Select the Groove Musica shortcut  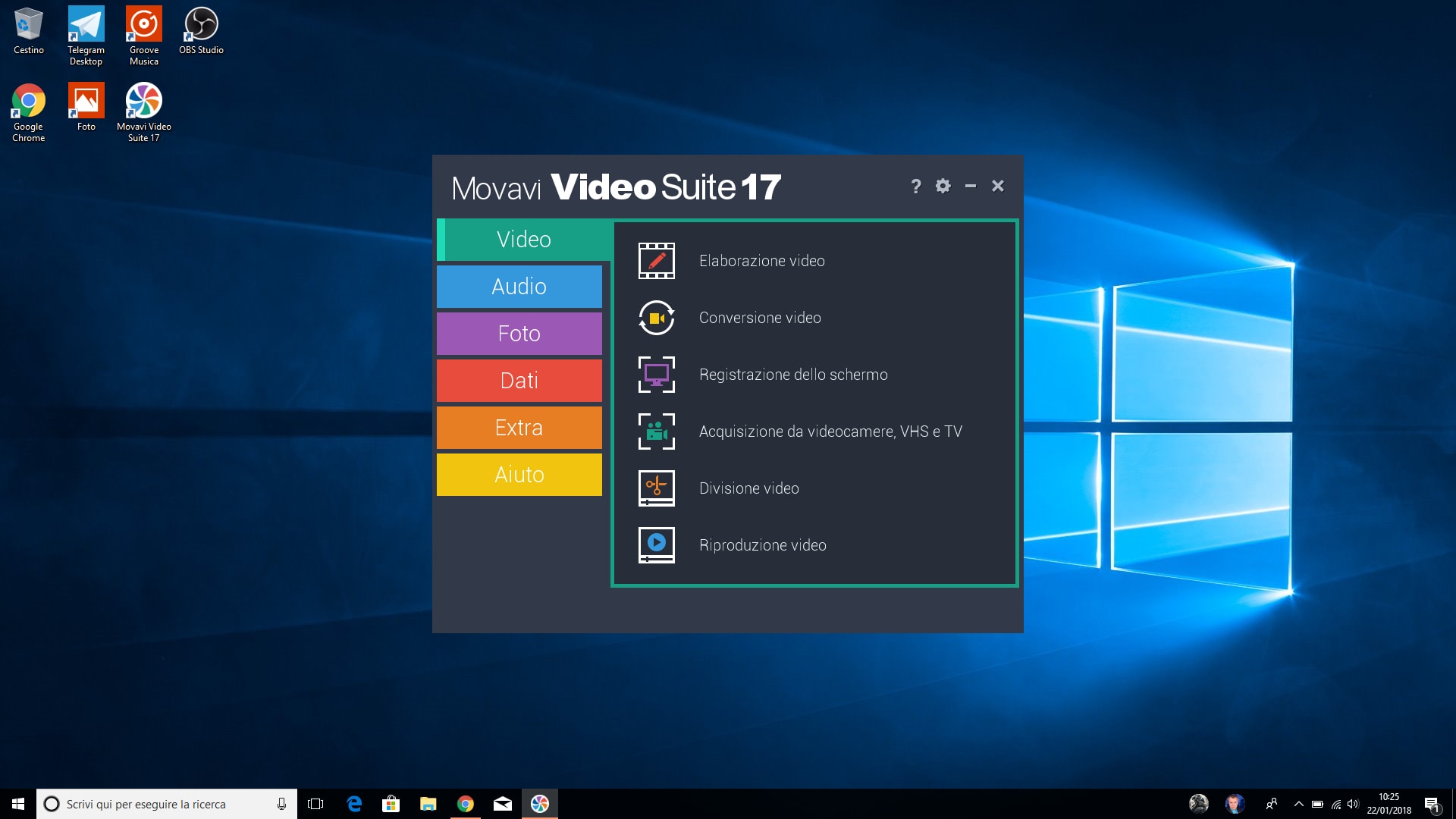pyautogui.click(x=144, y=36)
